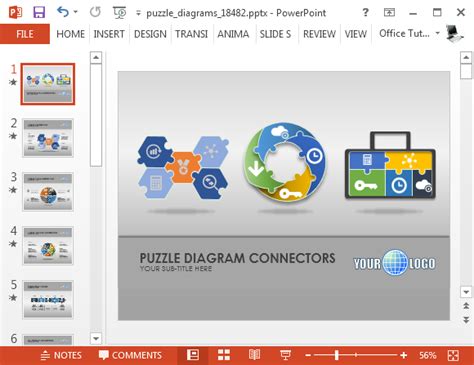Select the YOUR LOGO globe image
This screenshot has width=474, height=365.
[x=395, y=263]
